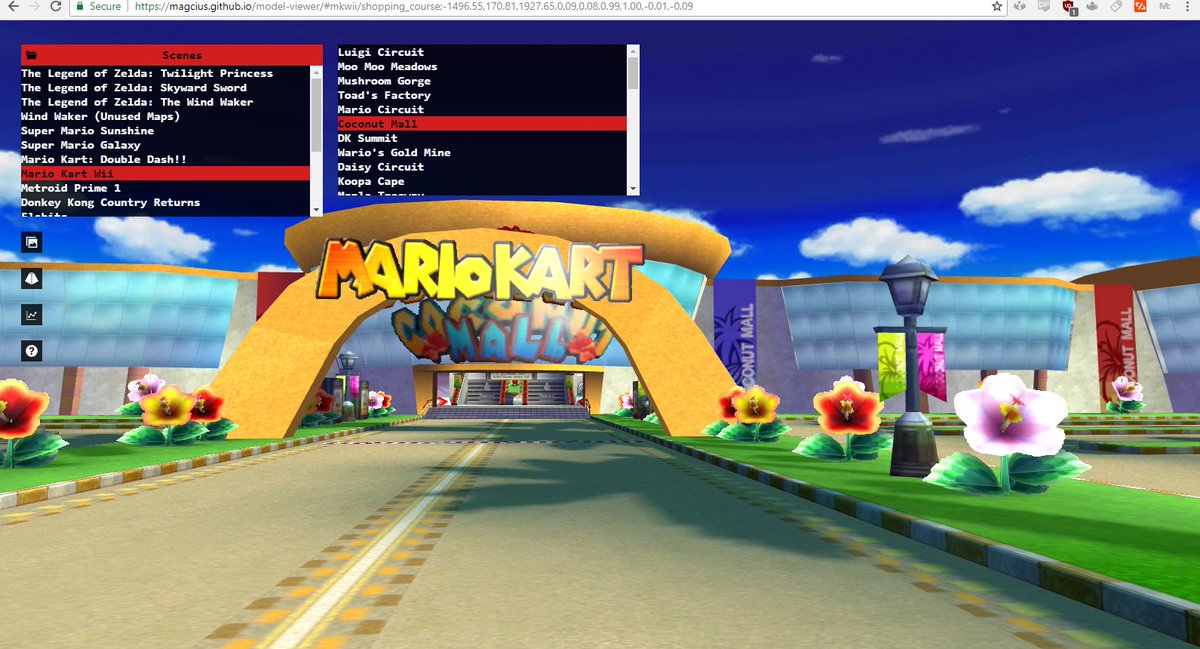1200x649 pixels.
Task: Load the Mario Circuit course
Action: (482, 109)
